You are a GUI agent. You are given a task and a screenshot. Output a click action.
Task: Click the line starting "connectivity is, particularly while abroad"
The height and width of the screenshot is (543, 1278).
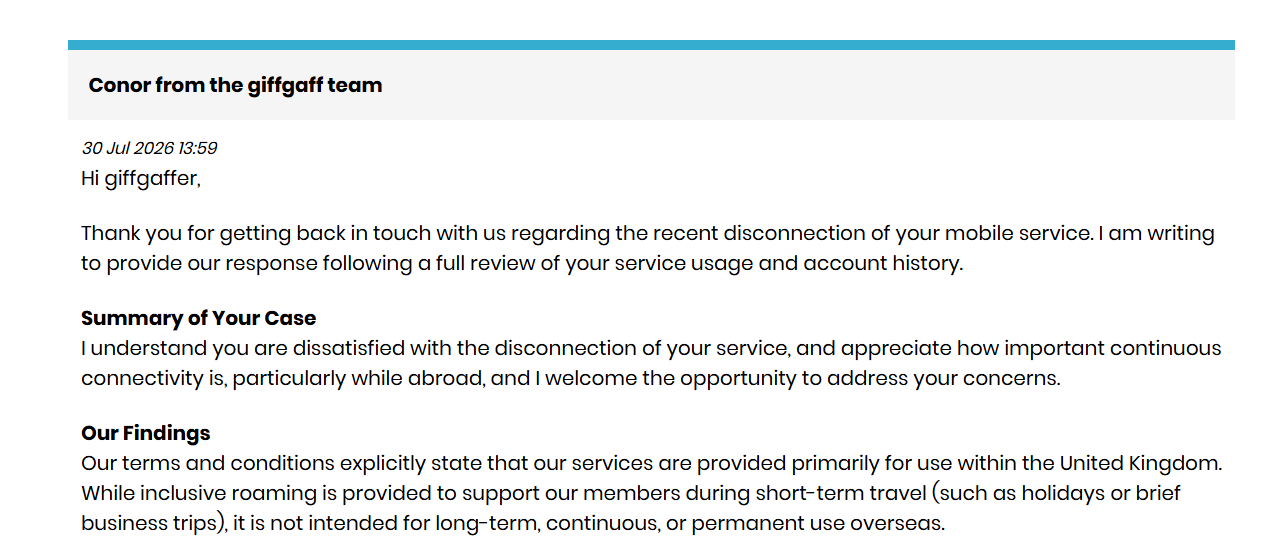[570, 379]
